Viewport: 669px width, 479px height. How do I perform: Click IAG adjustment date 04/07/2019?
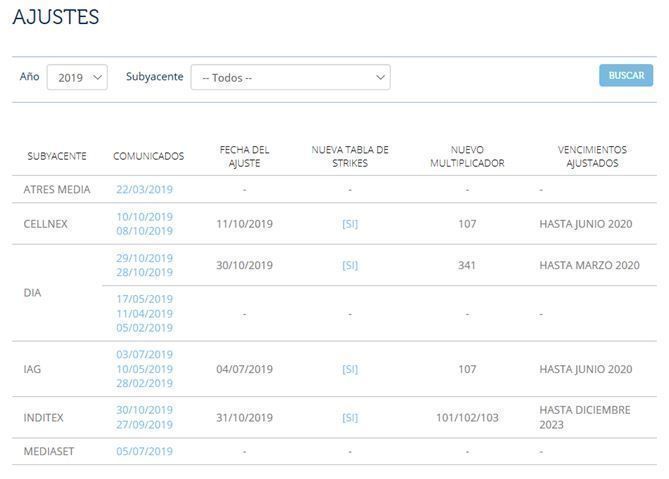(244, 369)
